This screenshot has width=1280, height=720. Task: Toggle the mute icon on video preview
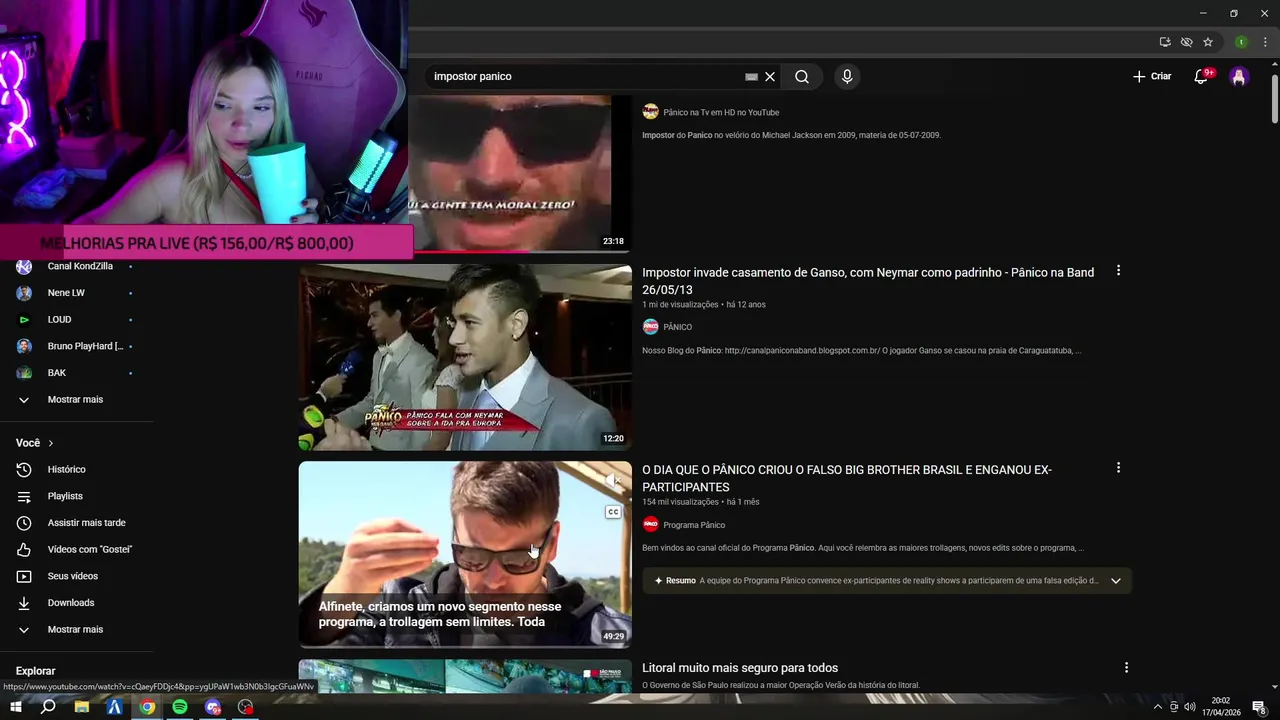(613, 481)
